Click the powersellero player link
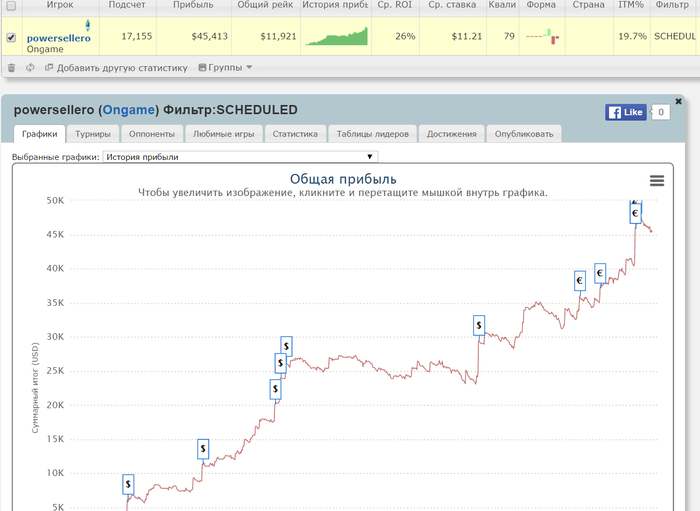The image size is (700, 511). tap(58, 38)
